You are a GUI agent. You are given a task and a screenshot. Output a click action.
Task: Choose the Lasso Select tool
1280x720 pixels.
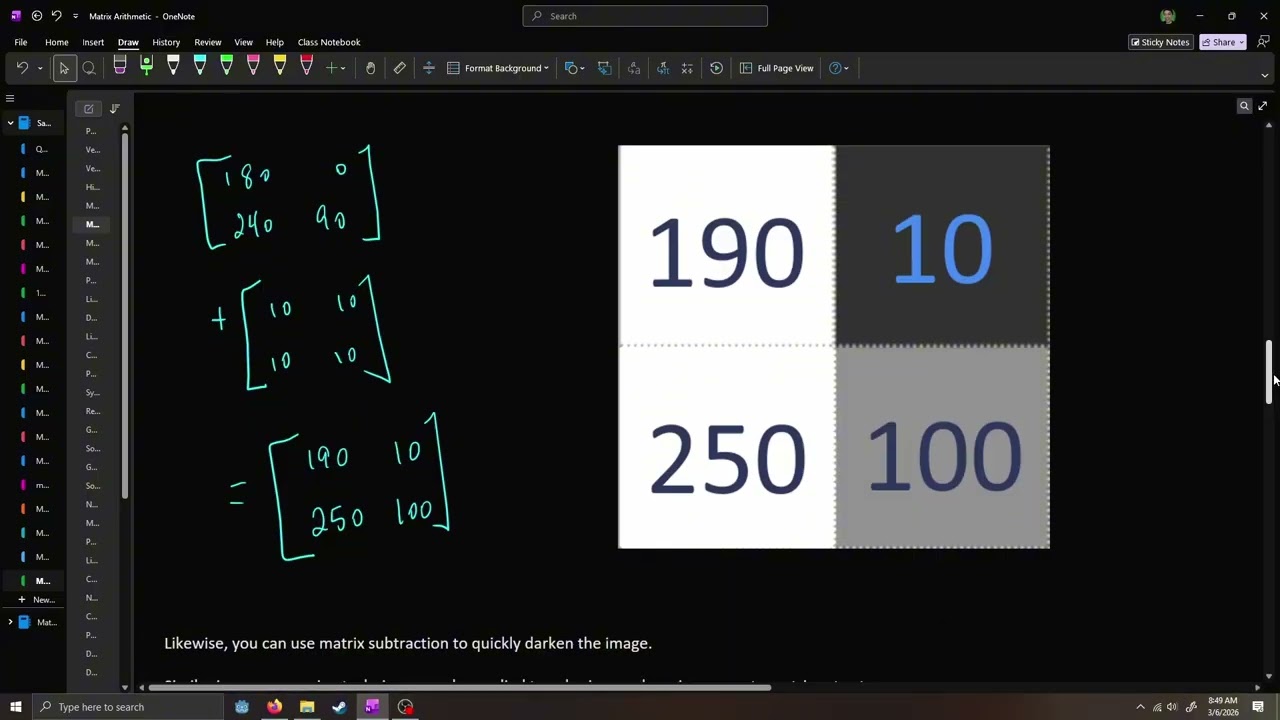(x=89, y=68)
